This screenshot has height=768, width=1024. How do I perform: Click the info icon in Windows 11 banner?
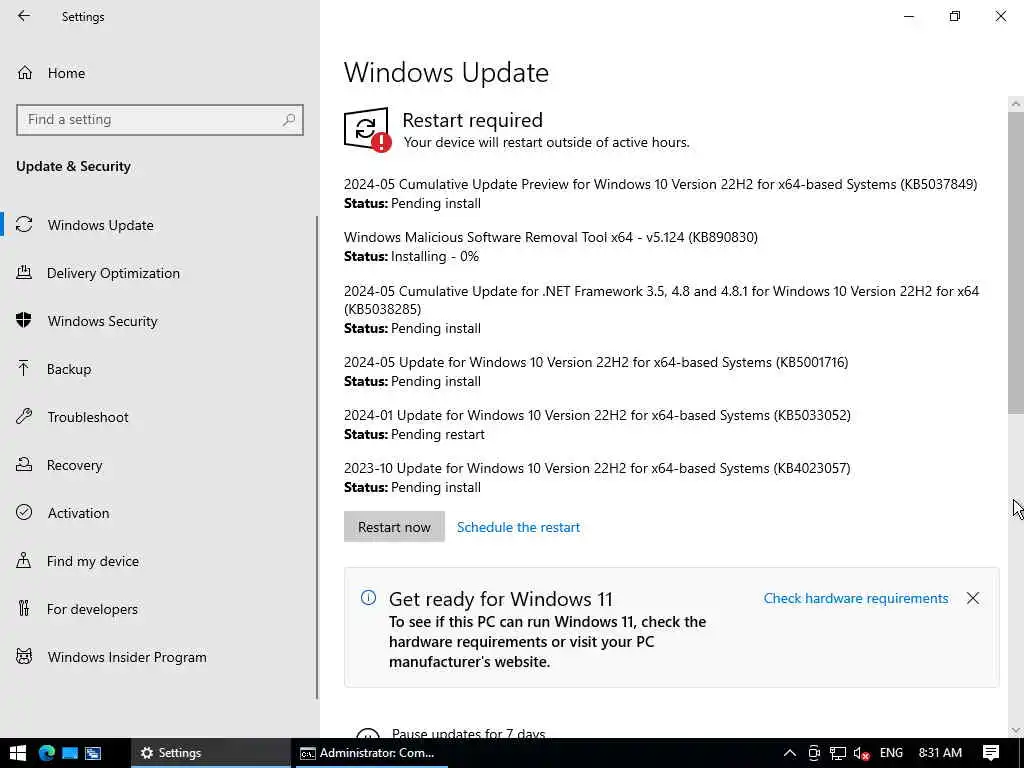pos(368,598)
